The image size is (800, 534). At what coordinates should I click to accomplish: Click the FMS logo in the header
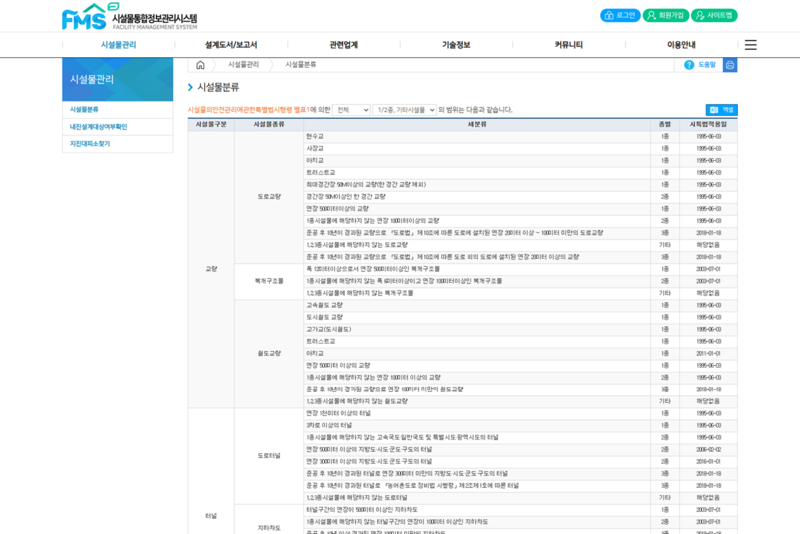pos(130,16)
